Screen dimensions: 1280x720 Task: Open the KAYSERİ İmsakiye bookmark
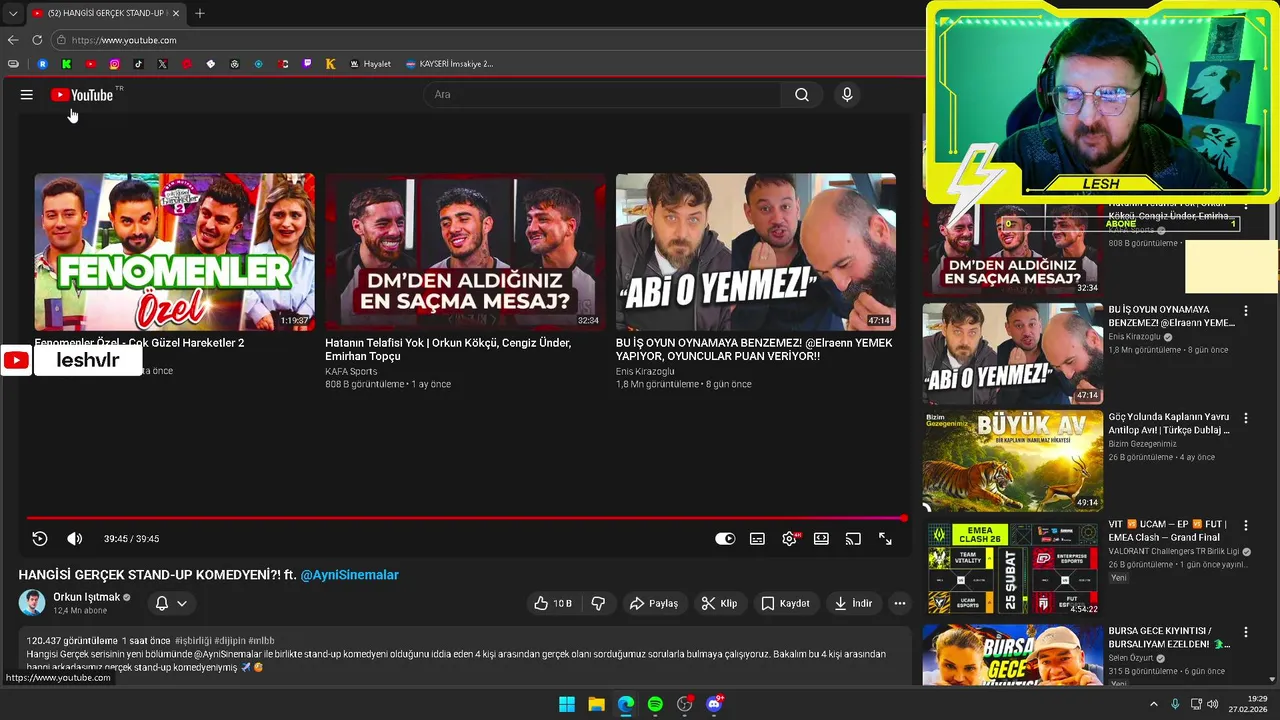[x=449, y=64]
